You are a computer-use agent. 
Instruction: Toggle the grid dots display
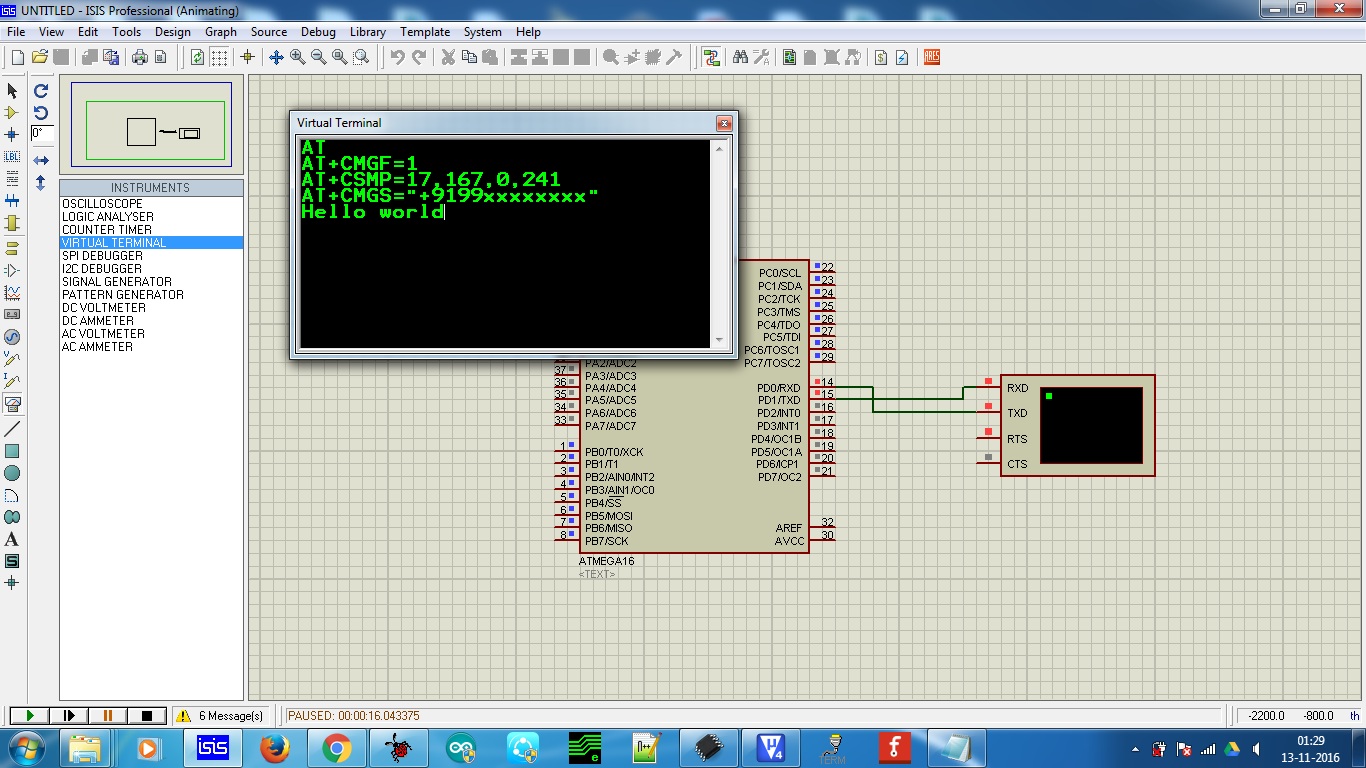click(x=221, y=57)
